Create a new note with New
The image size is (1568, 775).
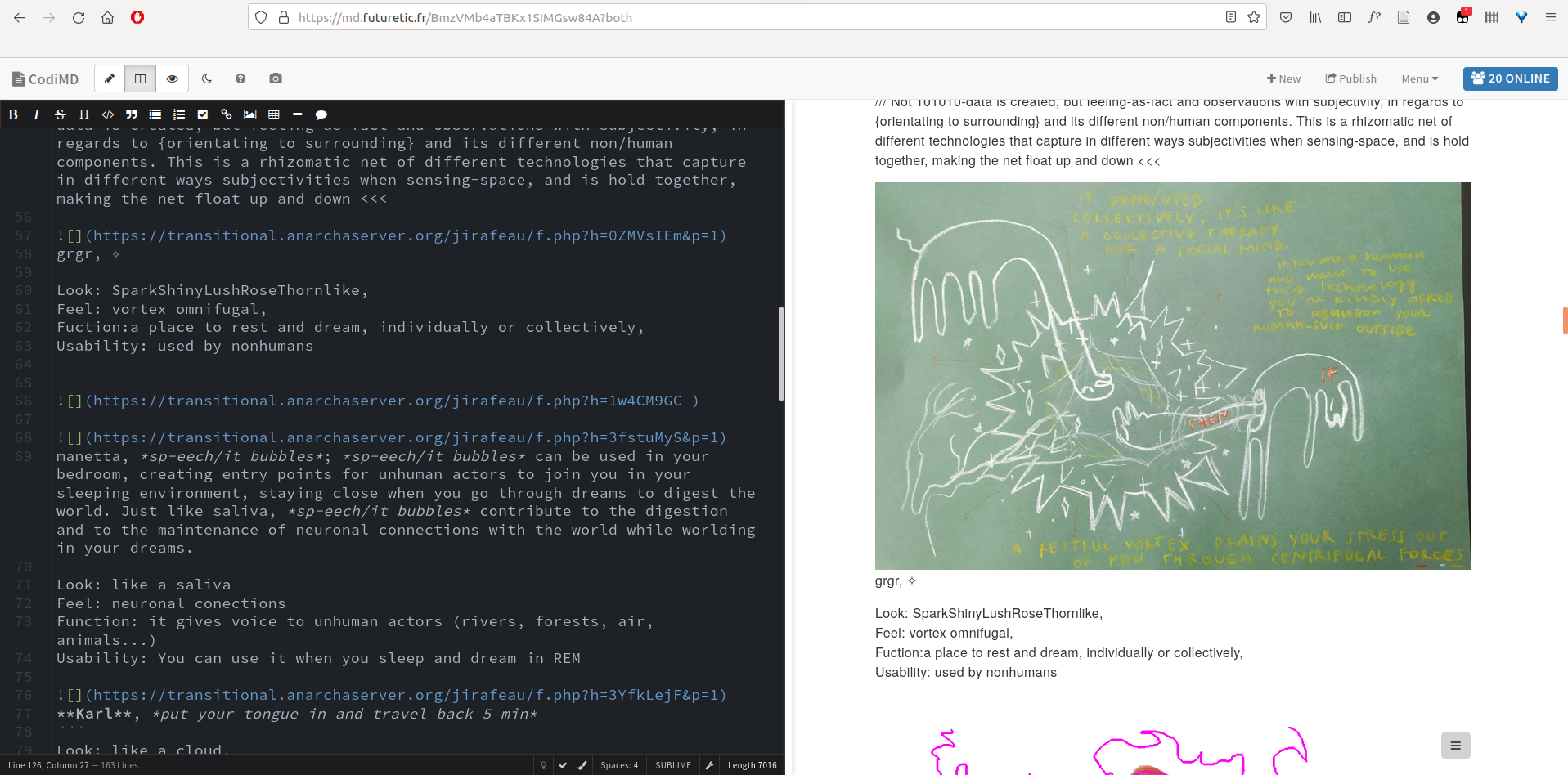click(x=1283, y=78)
